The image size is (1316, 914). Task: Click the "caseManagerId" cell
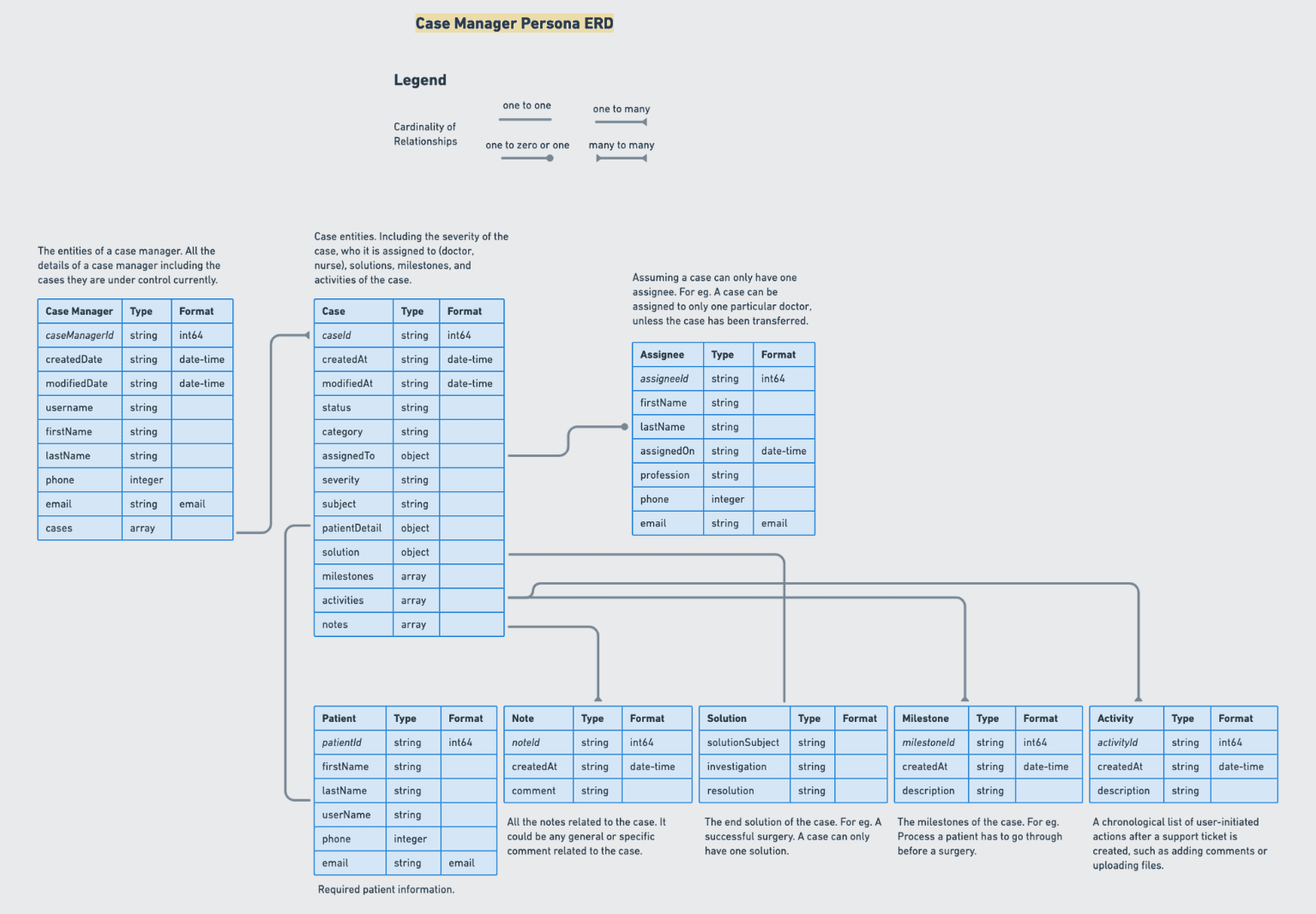80,335
